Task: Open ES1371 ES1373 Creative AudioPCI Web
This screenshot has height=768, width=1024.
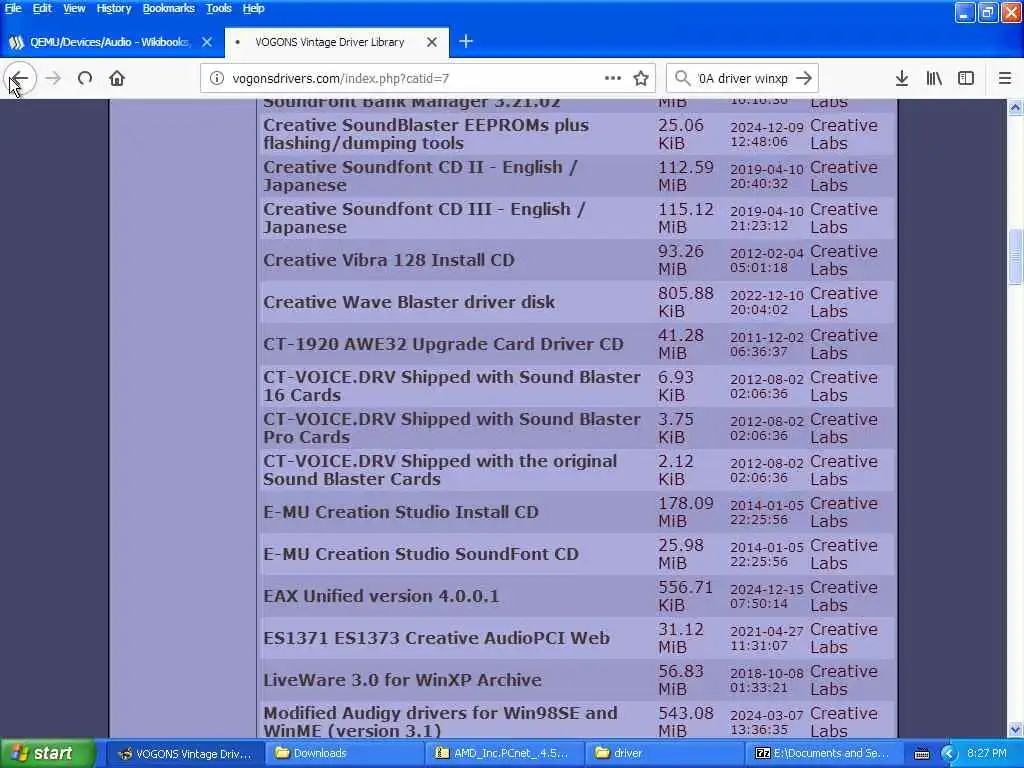Action: coord(436,638)
